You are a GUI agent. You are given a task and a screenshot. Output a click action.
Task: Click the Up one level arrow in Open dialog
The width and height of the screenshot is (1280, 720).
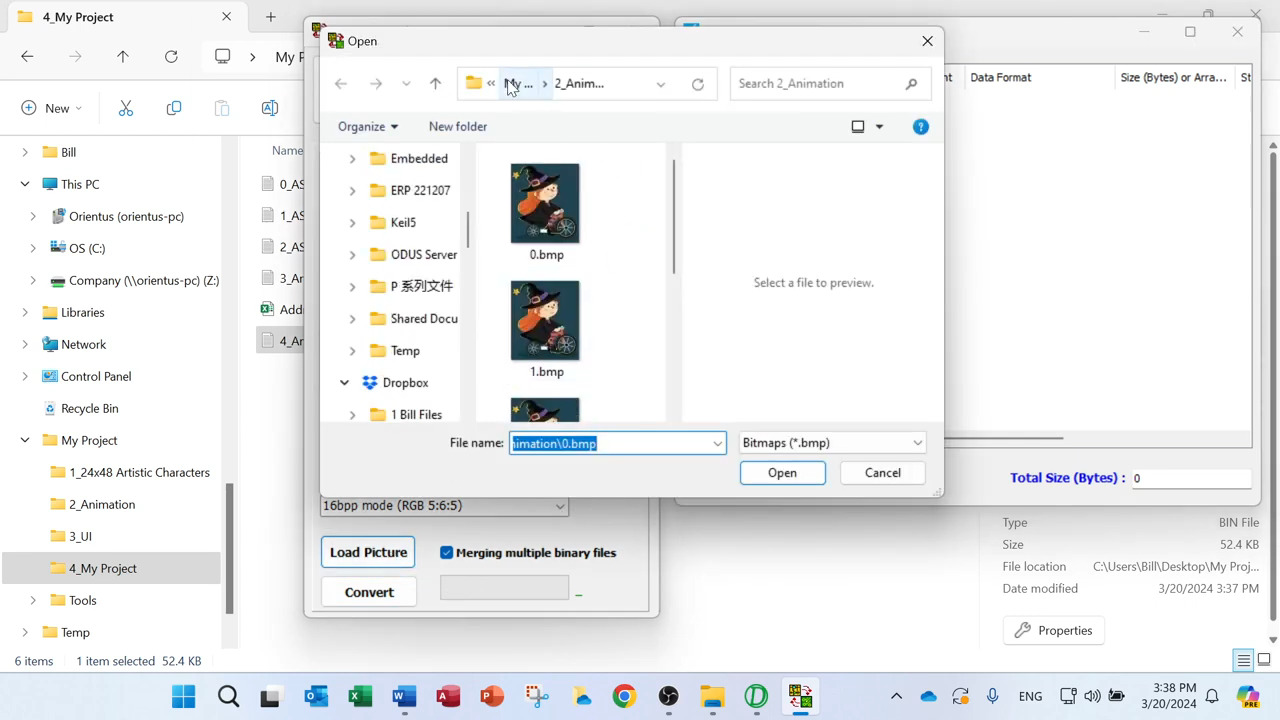435,84
